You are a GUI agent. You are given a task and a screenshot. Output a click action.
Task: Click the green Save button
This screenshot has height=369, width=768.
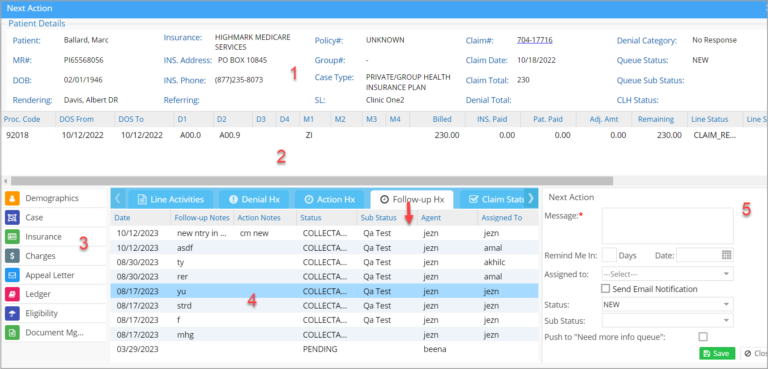pos(717,353)
